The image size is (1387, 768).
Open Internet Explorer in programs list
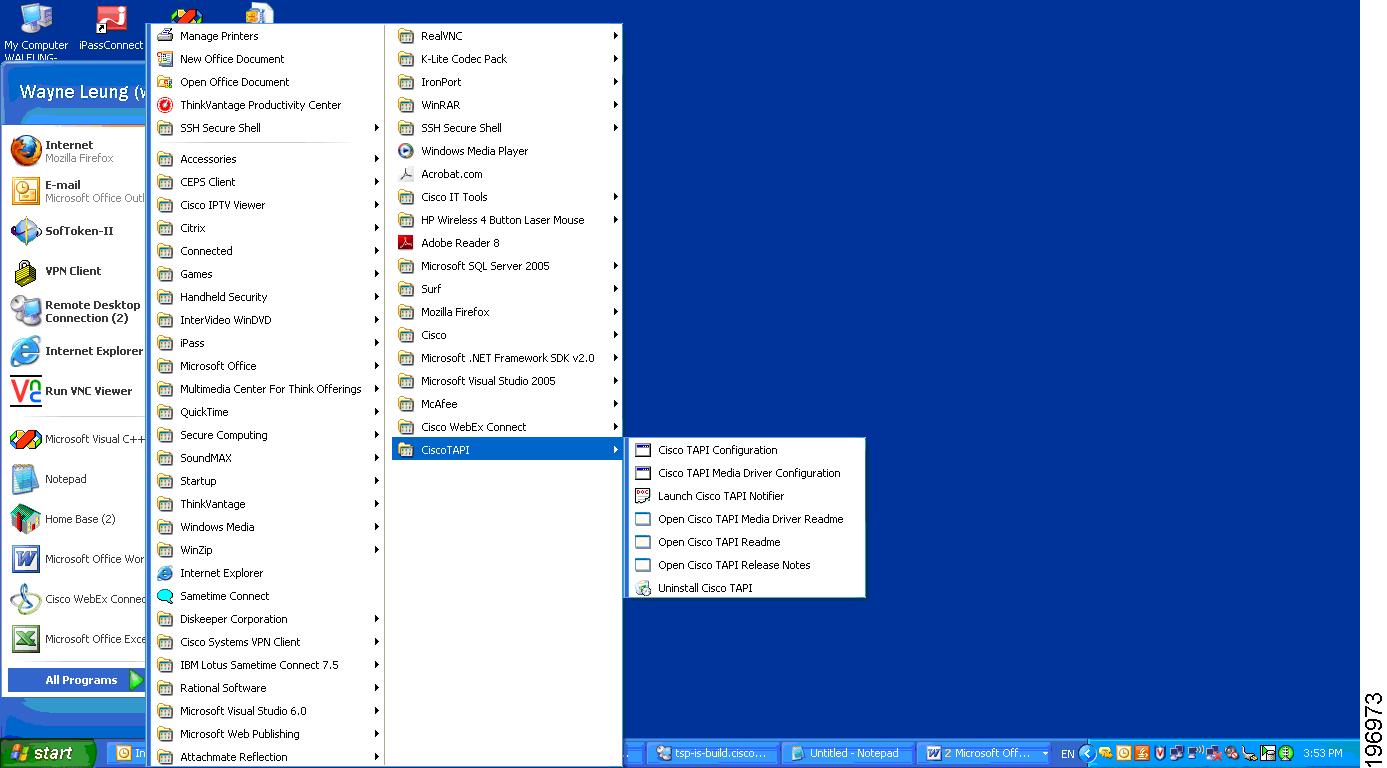[x=267, y=573]
